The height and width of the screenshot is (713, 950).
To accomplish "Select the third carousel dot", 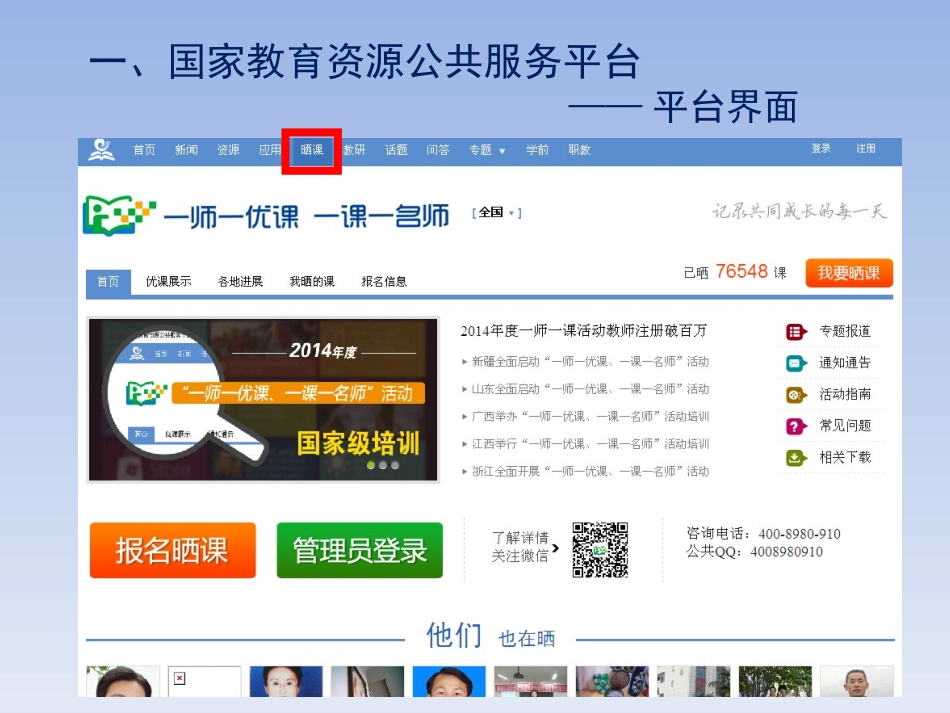I will (x=395, y=465).
